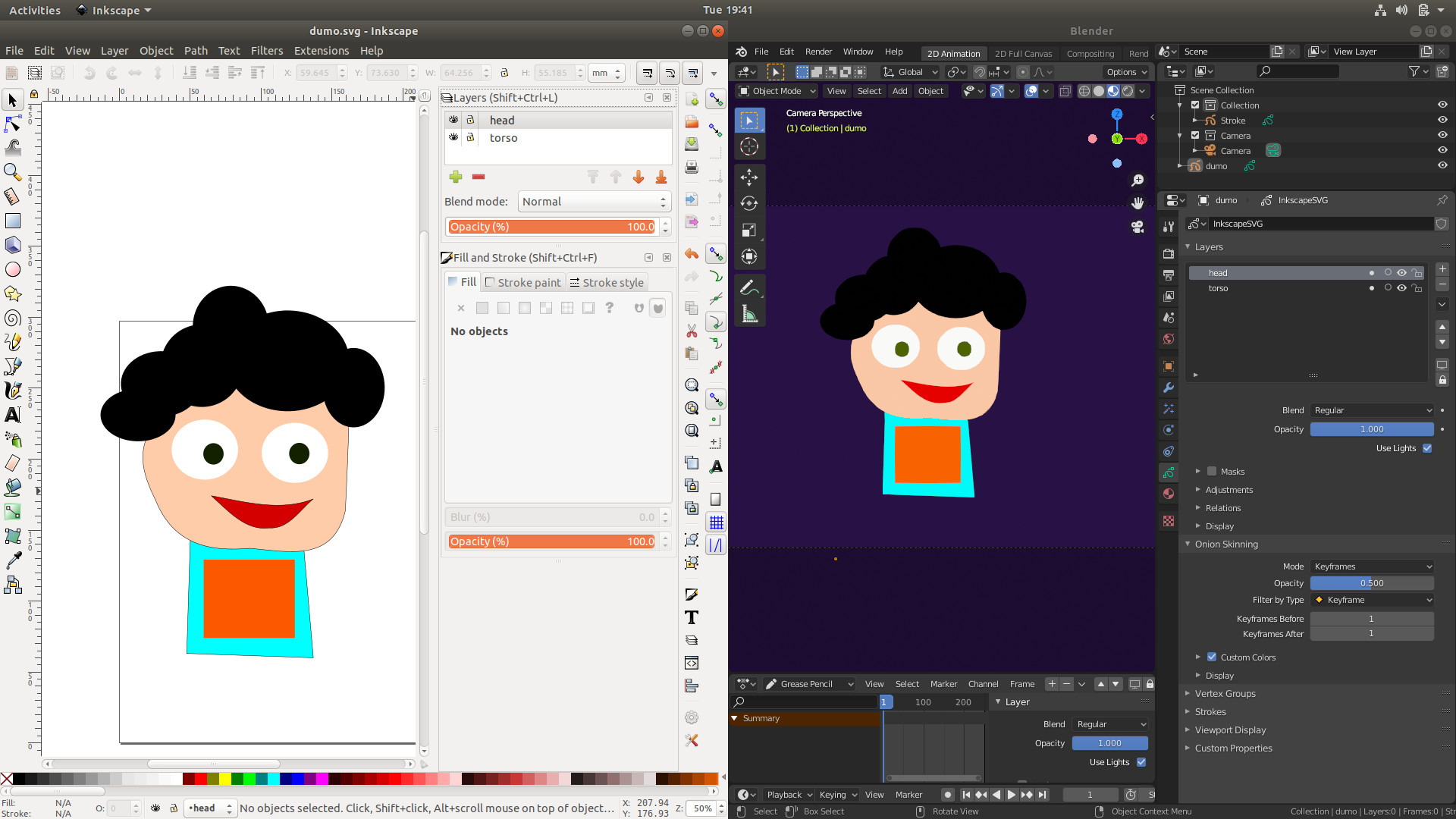Screen dimensions: 1456x819
Task: Select Inkscape's Star tool
Action: click(13, 293)
